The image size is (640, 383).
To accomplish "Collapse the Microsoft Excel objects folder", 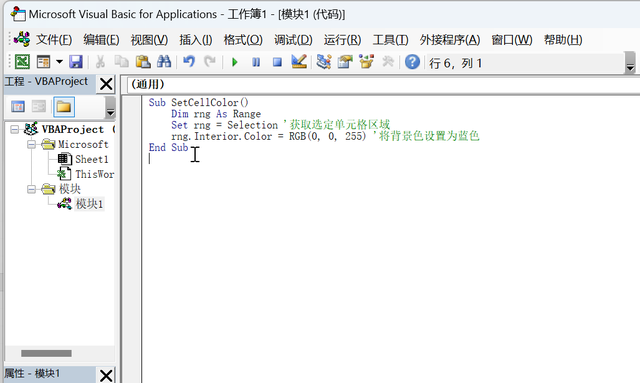I will click(31, 144).
